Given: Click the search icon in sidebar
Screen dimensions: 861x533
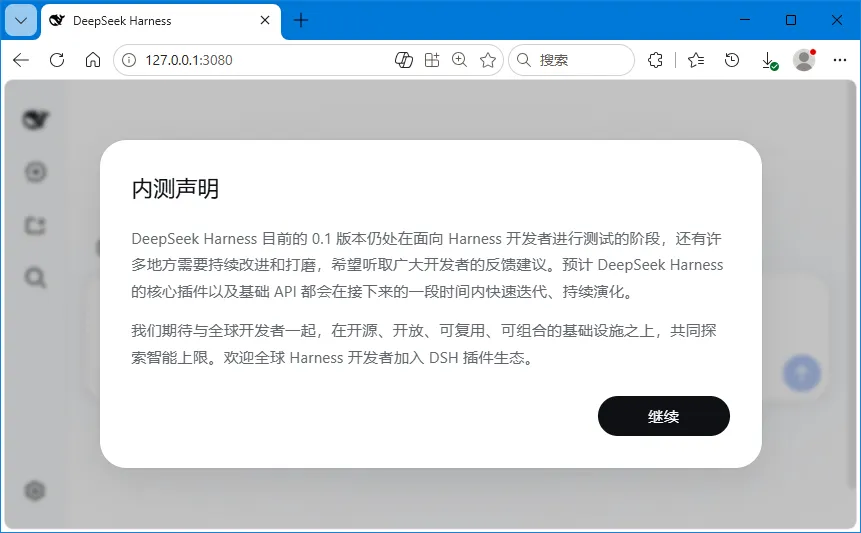Looking at the screenshot, I should pyautogui.click(x=36, y=277).
